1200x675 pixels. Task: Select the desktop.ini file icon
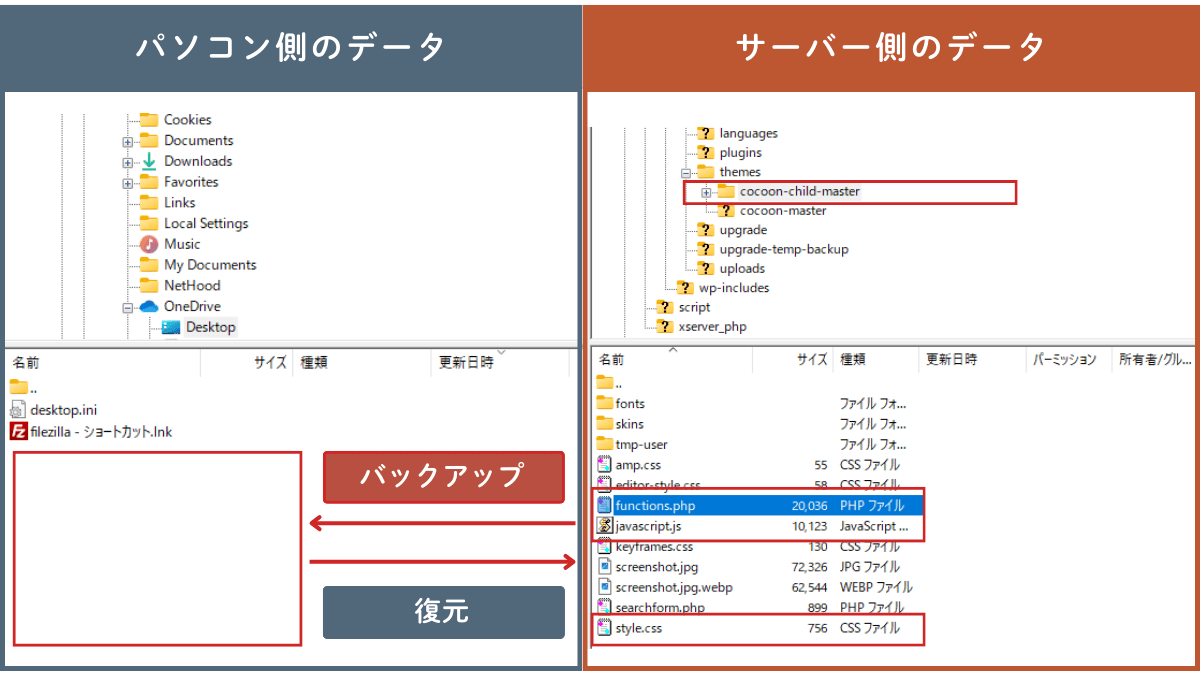coord(18,410)
